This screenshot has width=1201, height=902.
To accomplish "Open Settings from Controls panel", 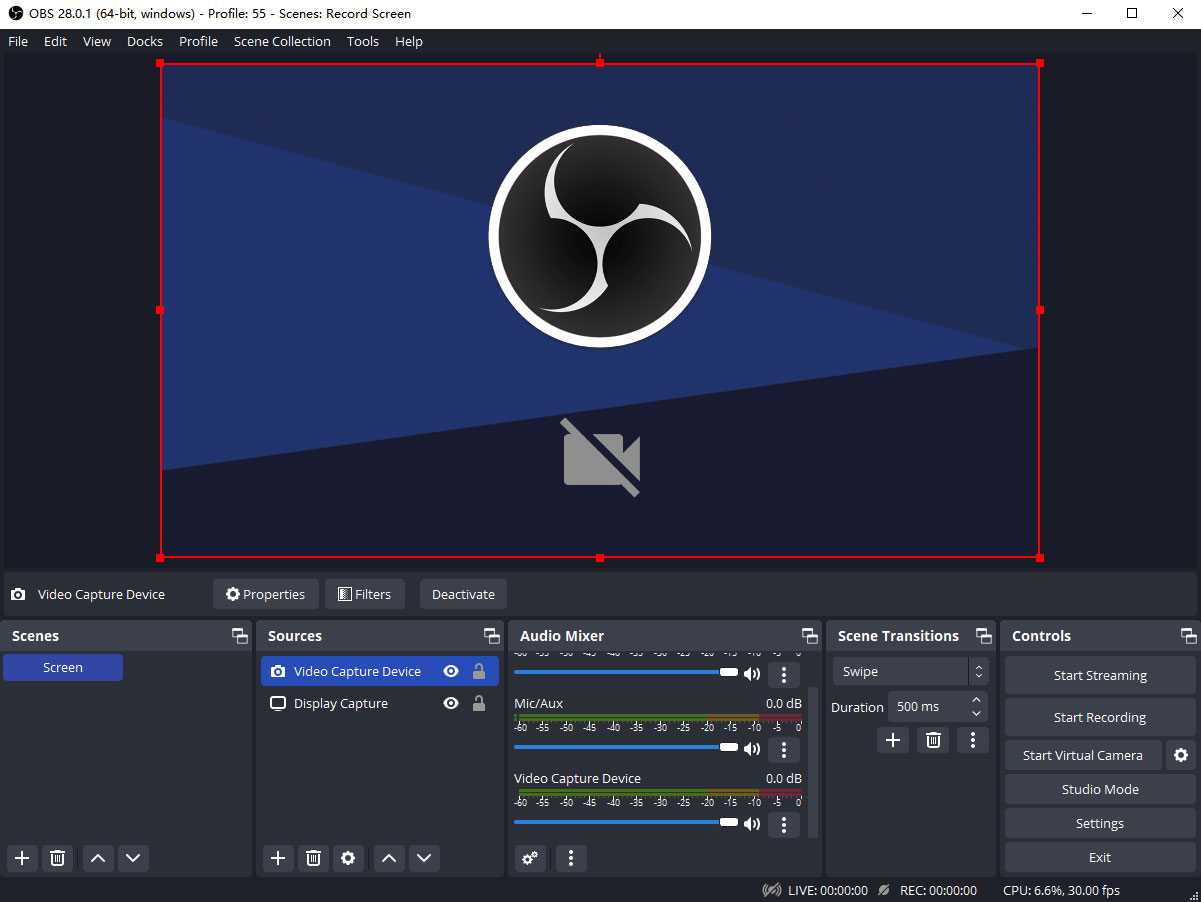I will [1100, 823].
